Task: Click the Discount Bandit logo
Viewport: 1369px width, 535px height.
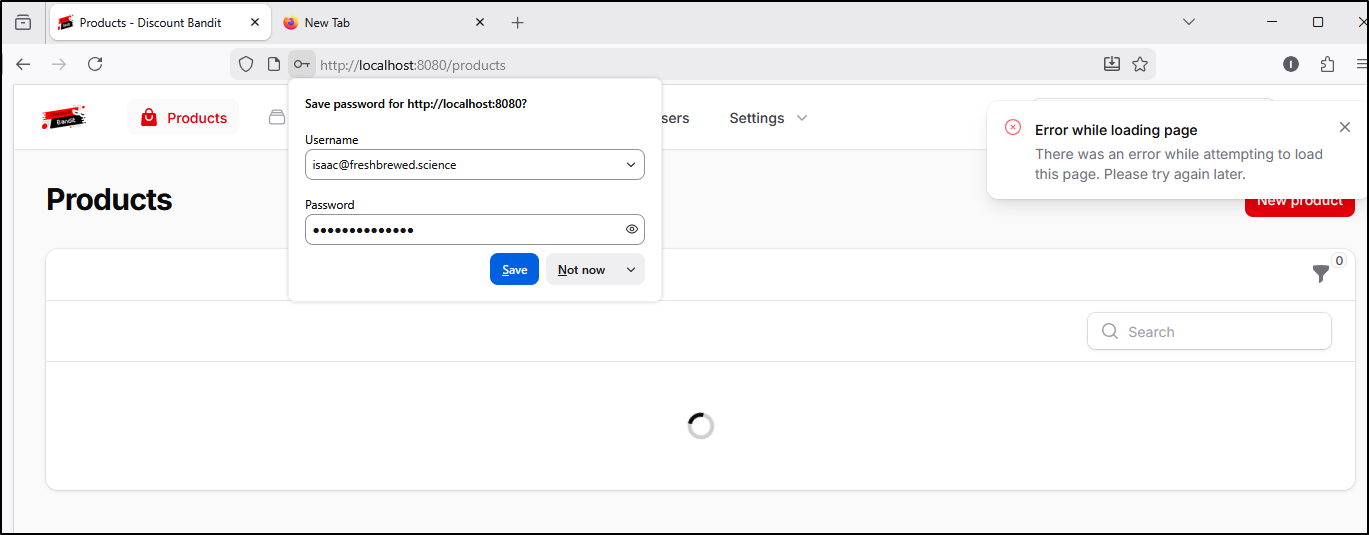Action: [65, 118]
